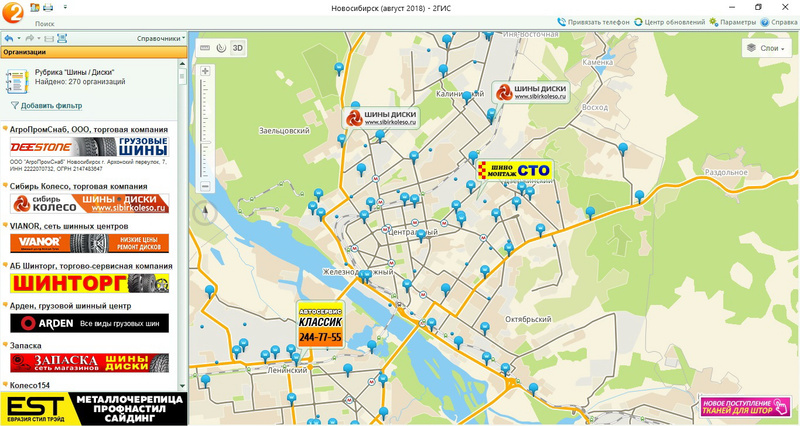The image size is (800, 426).
Task: Click the forward arrow in the directory panel
Action: [x=30, y=38]
